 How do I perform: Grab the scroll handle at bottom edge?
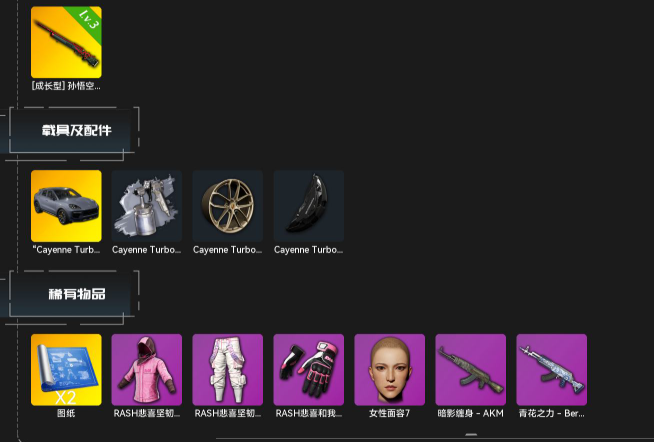pos(471,434)
